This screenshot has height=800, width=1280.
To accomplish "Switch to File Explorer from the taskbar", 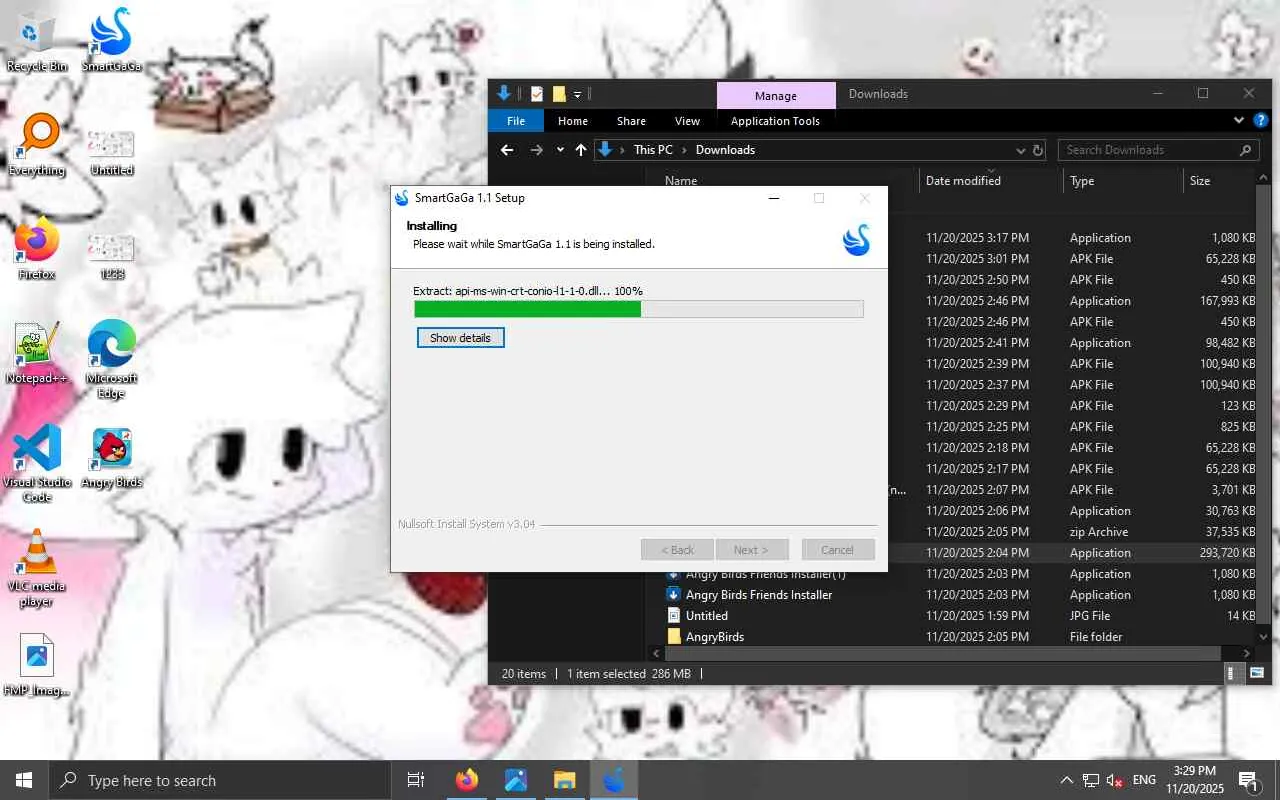I will [564, 780].
